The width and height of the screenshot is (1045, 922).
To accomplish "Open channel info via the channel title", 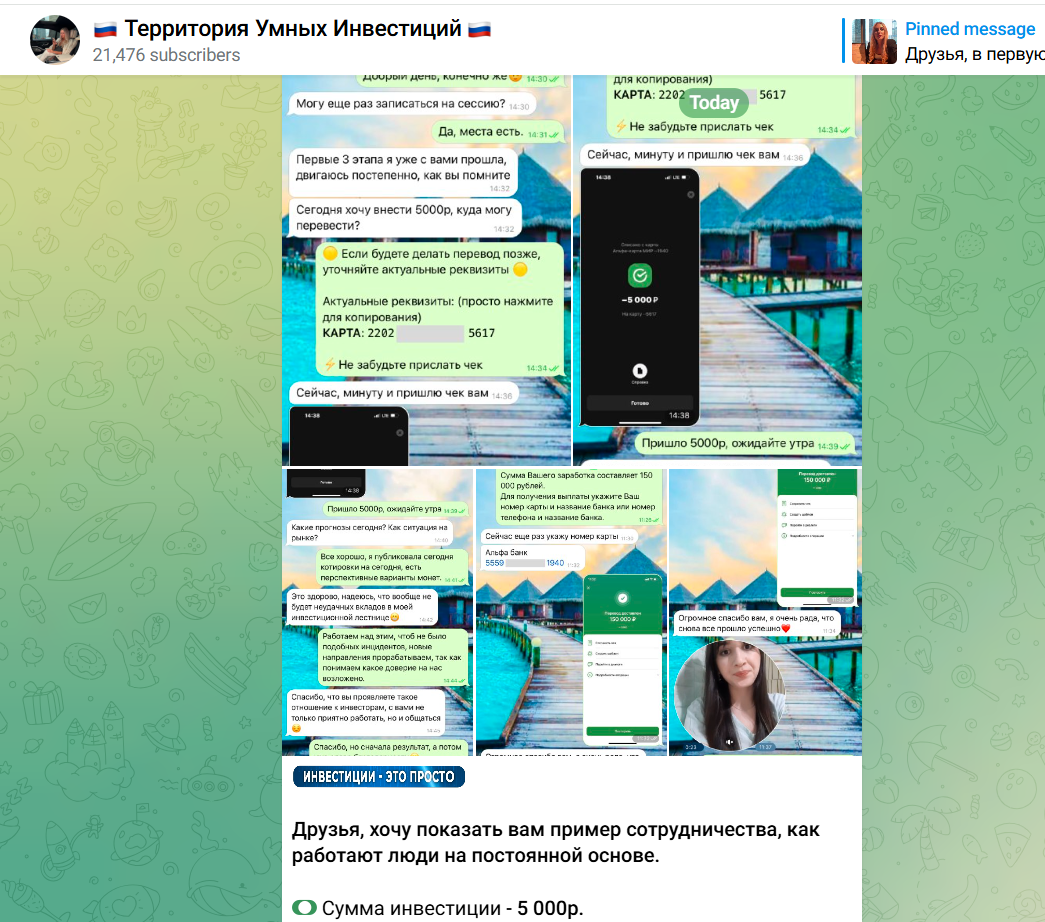I will 292,29.
